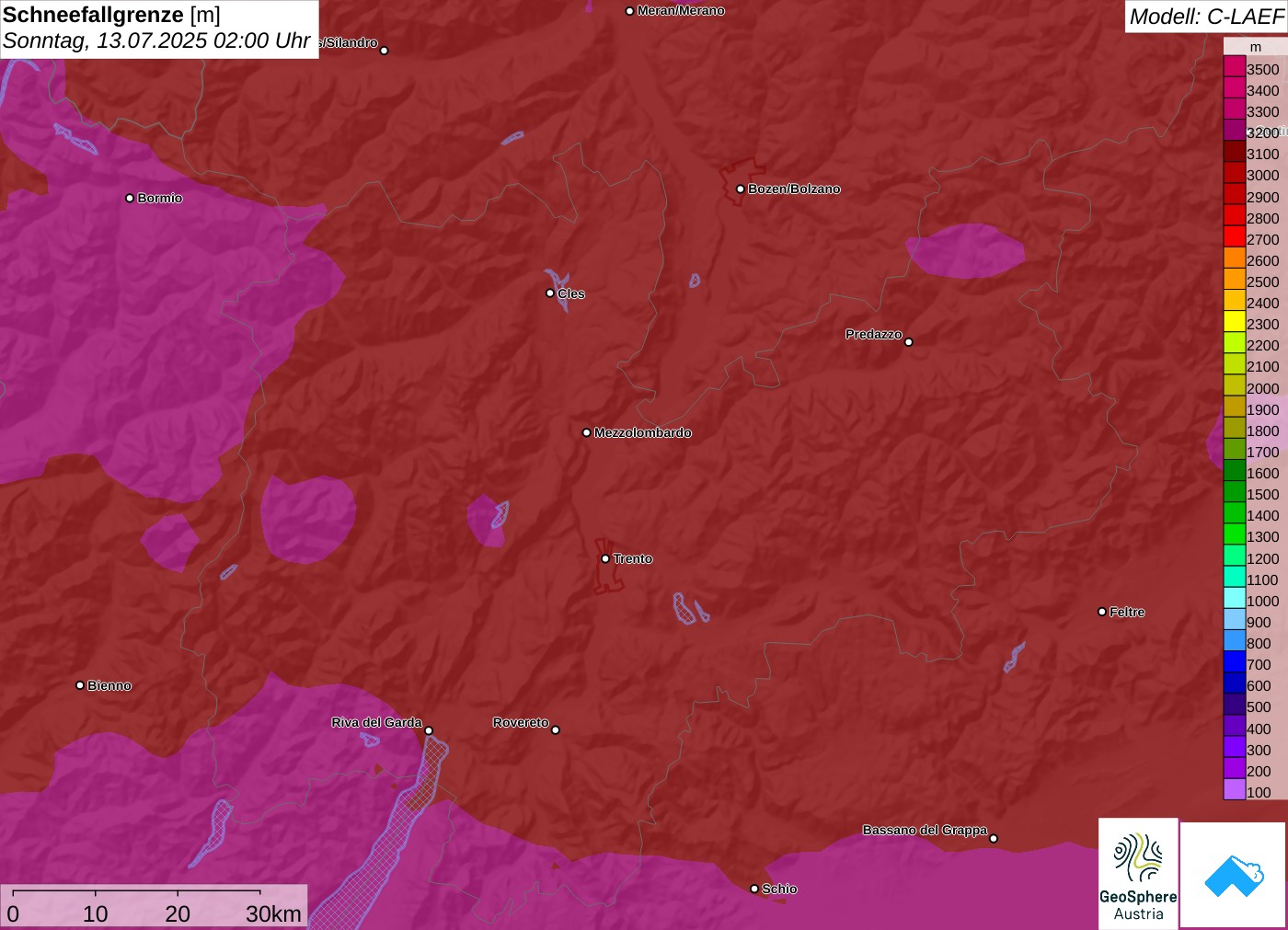This screenshot has width=1288, height=930.
Task: Click the Bassano del Grappa marker dot
Action: pyautogui.click(x=994, y=838)
